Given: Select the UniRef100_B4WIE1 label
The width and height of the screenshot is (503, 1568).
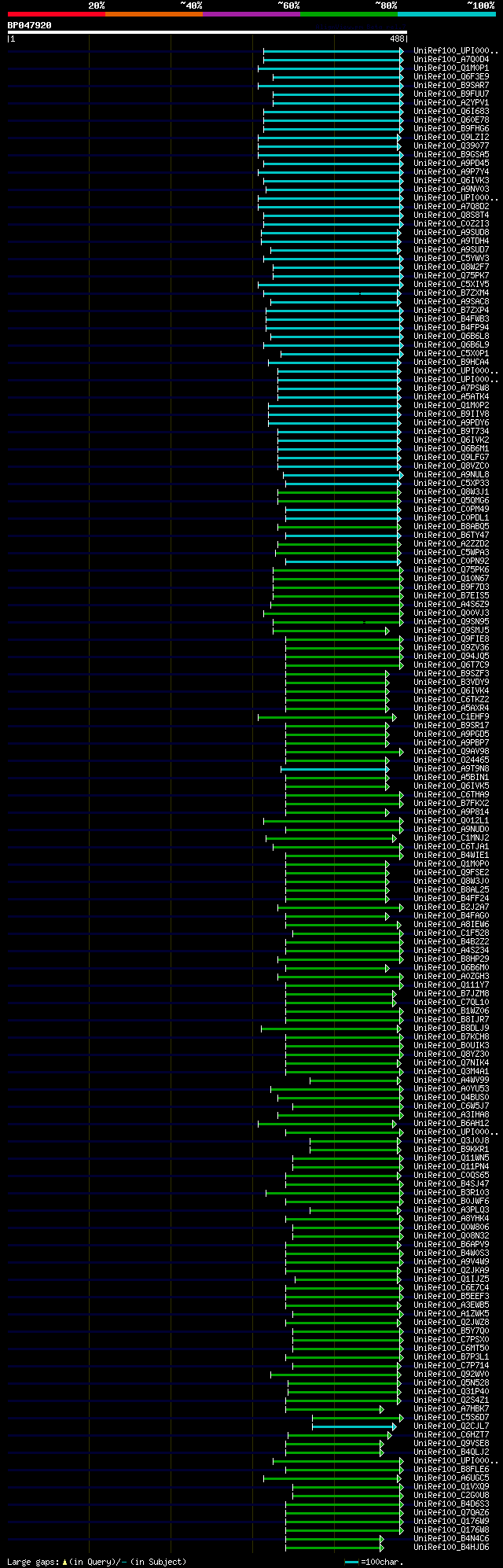Looking at the screenshot, I should [451, 855].
